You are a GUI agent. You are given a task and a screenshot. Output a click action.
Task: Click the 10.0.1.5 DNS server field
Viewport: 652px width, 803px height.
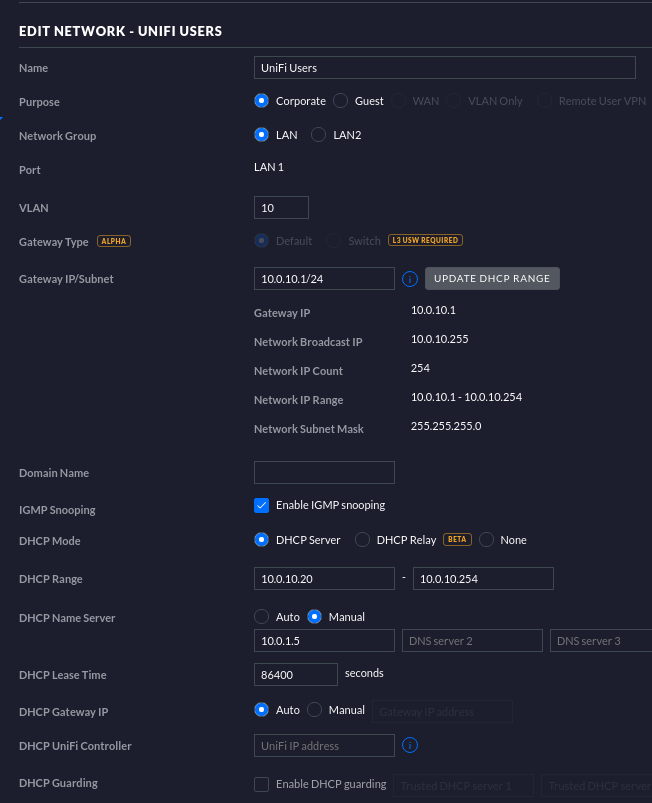(x=324, y=641)
